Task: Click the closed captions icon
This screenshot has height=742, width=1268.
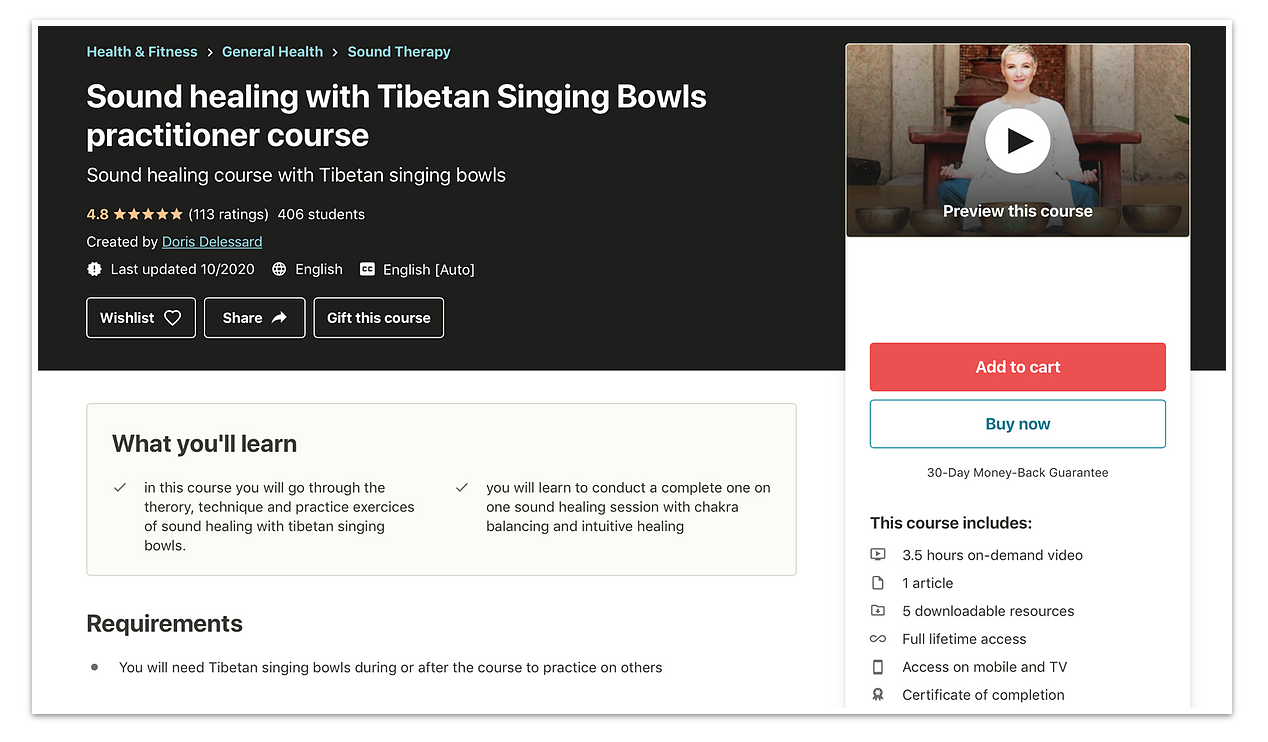Action: click(367, 269)
